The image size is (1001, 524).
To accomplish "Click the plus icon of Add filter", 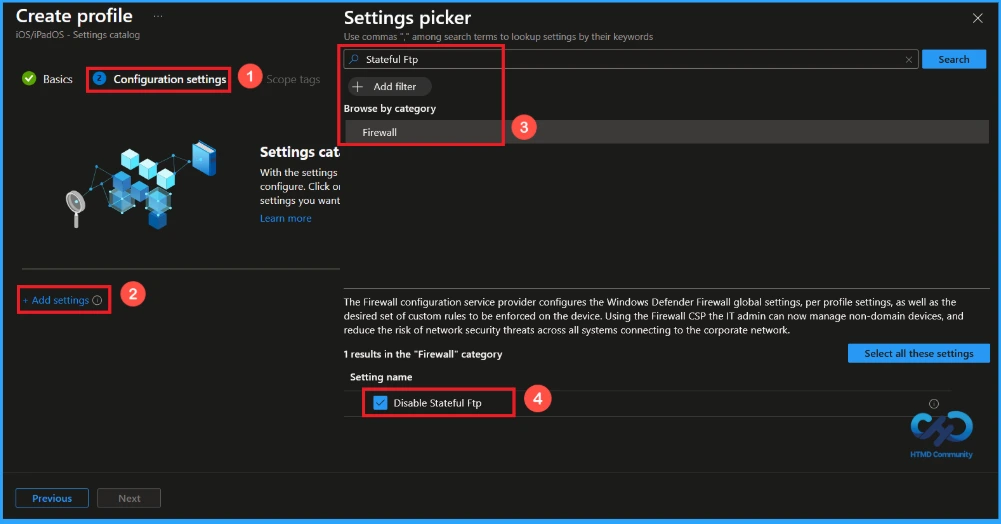I will (358, 86).
